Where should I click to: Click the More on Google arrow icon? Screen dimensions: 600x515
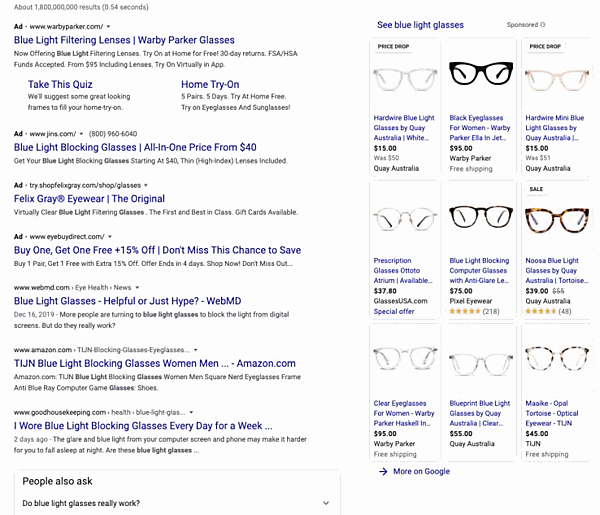click(383, 472)
